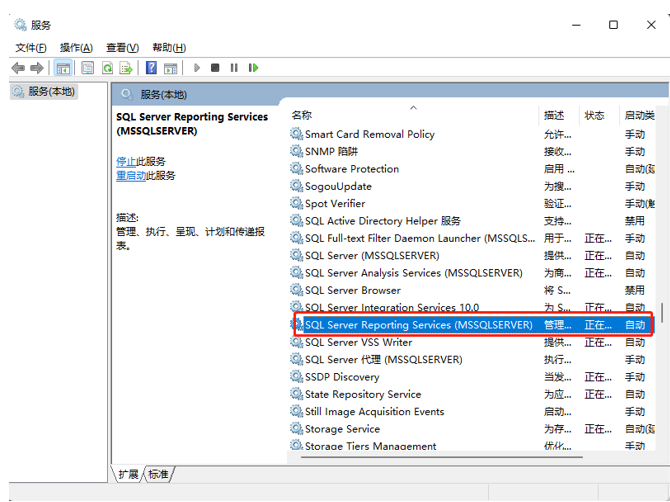Viewport: 670px width, 502px height.
Task: Click the Stop Service square icon
Action: point(215,68)
